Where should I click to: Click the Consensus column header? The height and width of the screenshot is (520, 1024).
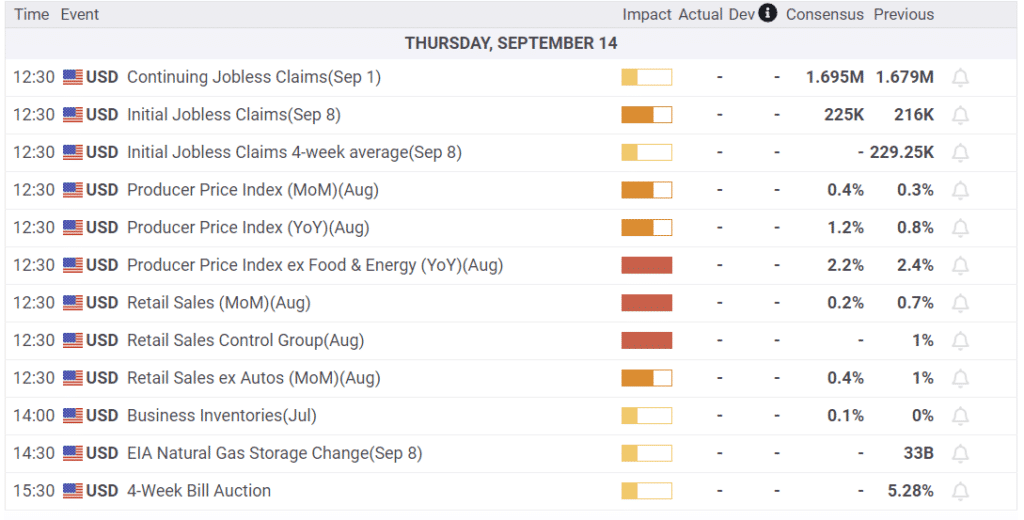click(x=825, y=14)
